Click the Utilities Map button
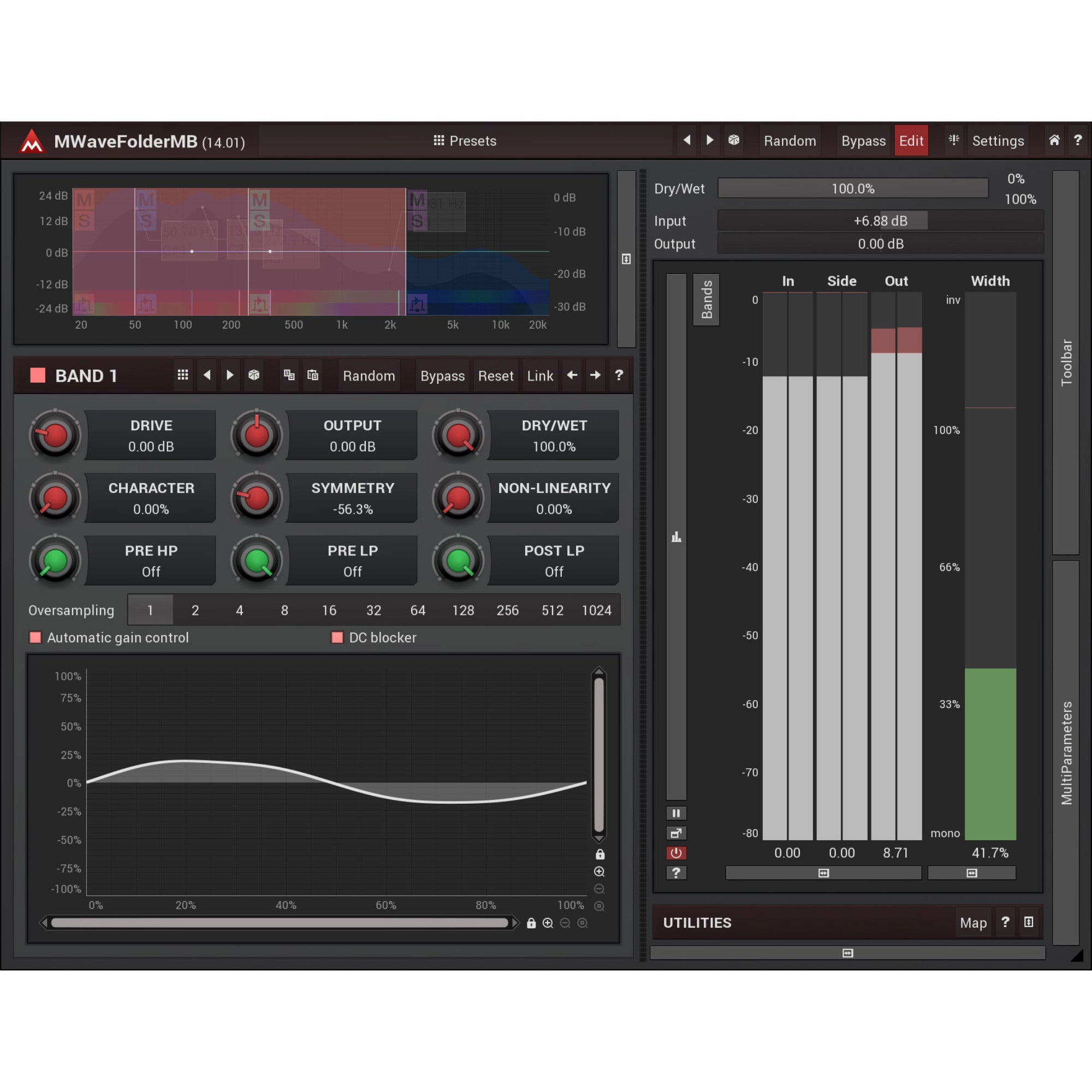Image resolution: width=1092 pixels, height=1092 pixels. click(974, 923)
